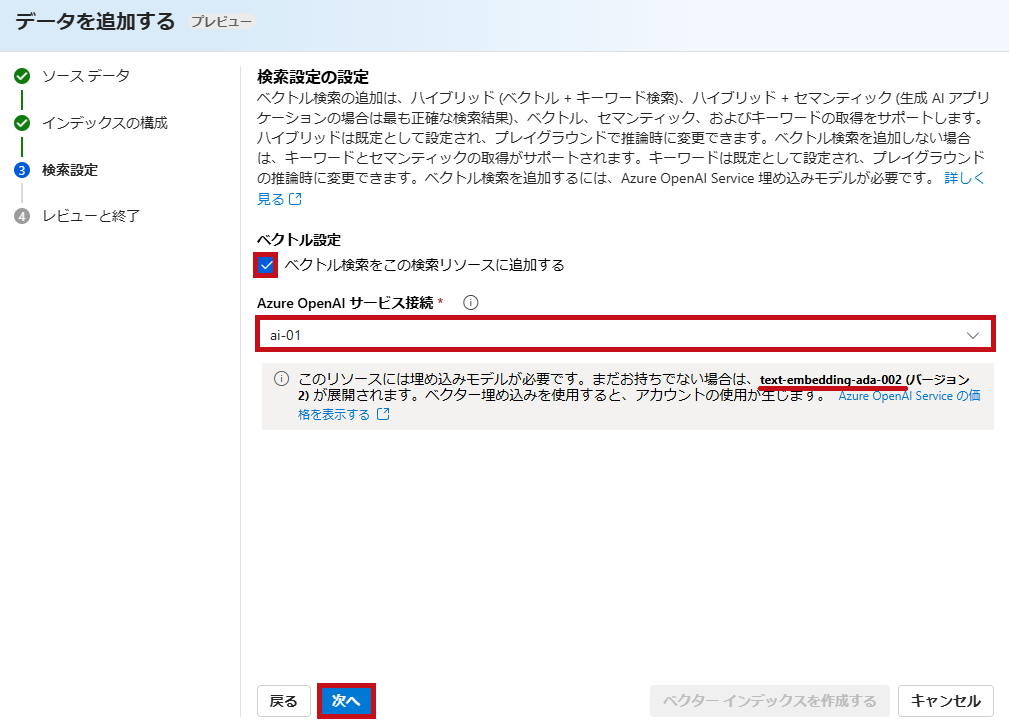Open the Azure OpenAI Service の価格を表示する link
The height and width of the screenshot is (727, 1009).
(909, 396)
